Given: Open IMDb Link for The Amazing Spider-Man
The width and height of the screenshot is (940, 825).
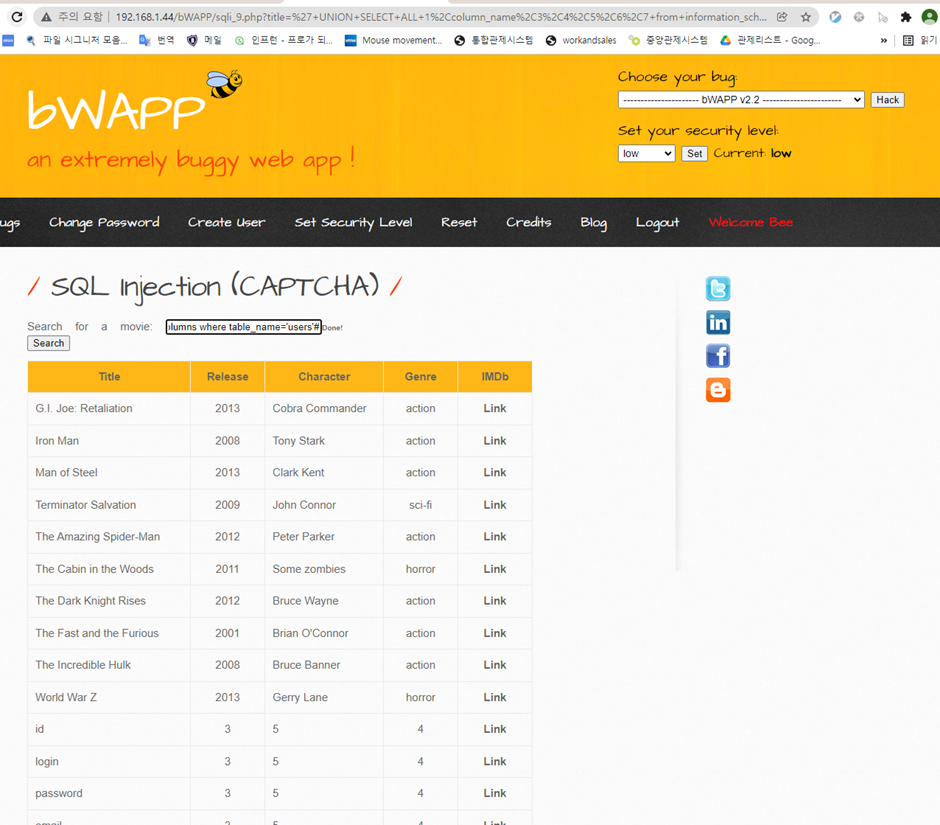Looking at the screenshot, I should (x=495, y=537).
